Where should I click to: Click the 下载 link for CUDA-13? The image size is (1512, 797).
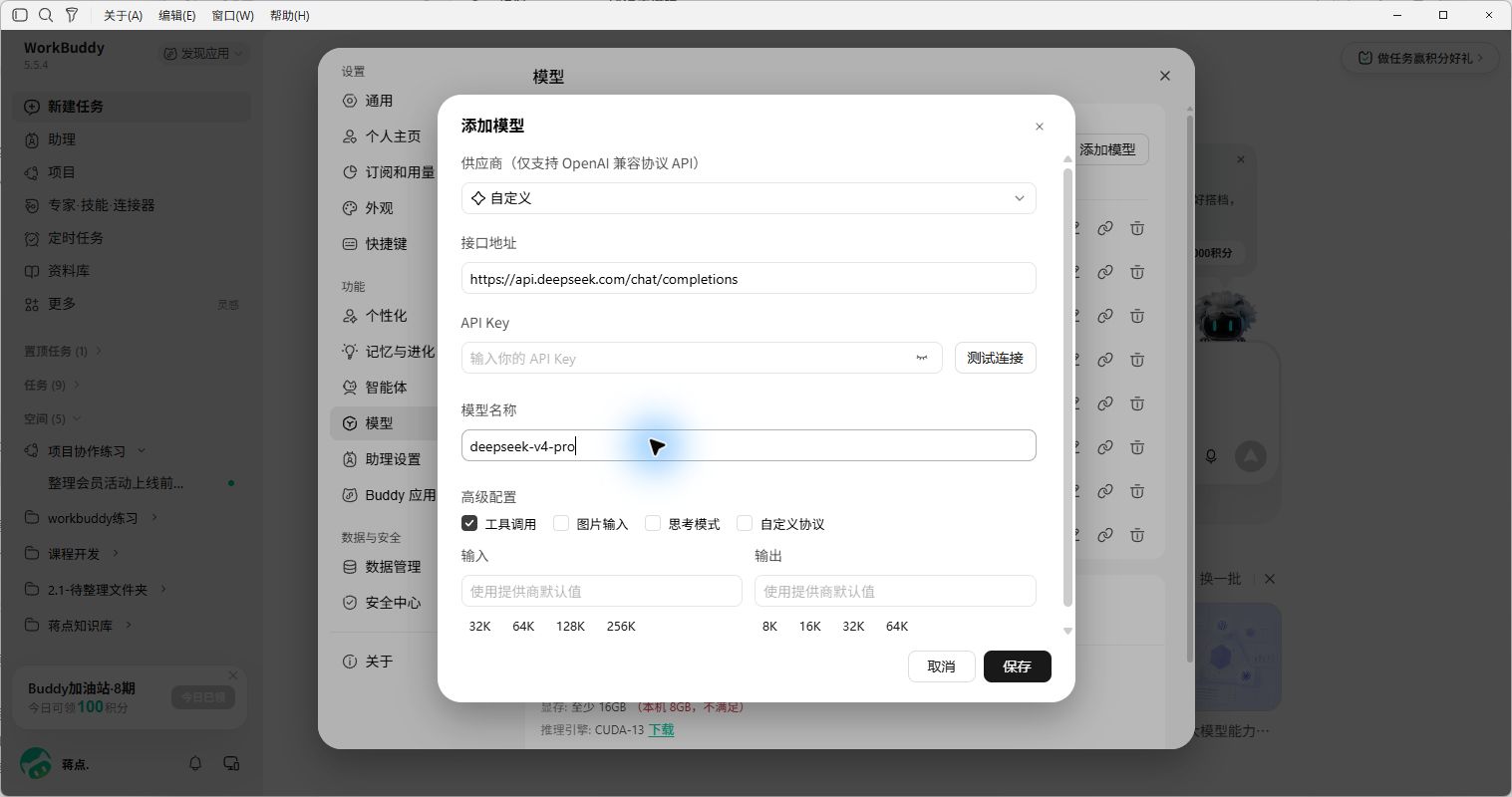[x=662, y=729]
